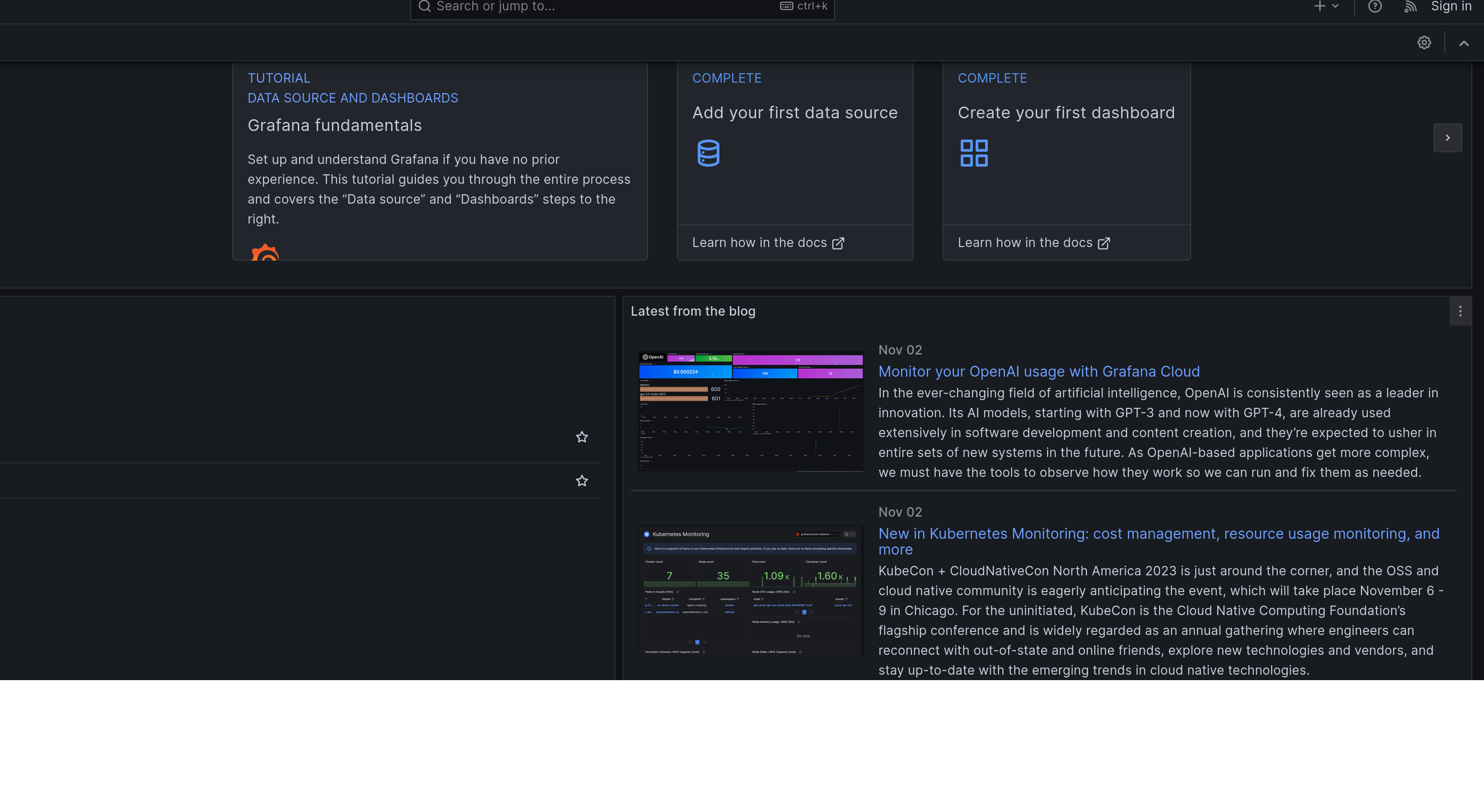Image resolution: width=1484 pixels, height=812 pixels.
Task: Click the RSS feed icon
Action: [x=1410, y=6]
